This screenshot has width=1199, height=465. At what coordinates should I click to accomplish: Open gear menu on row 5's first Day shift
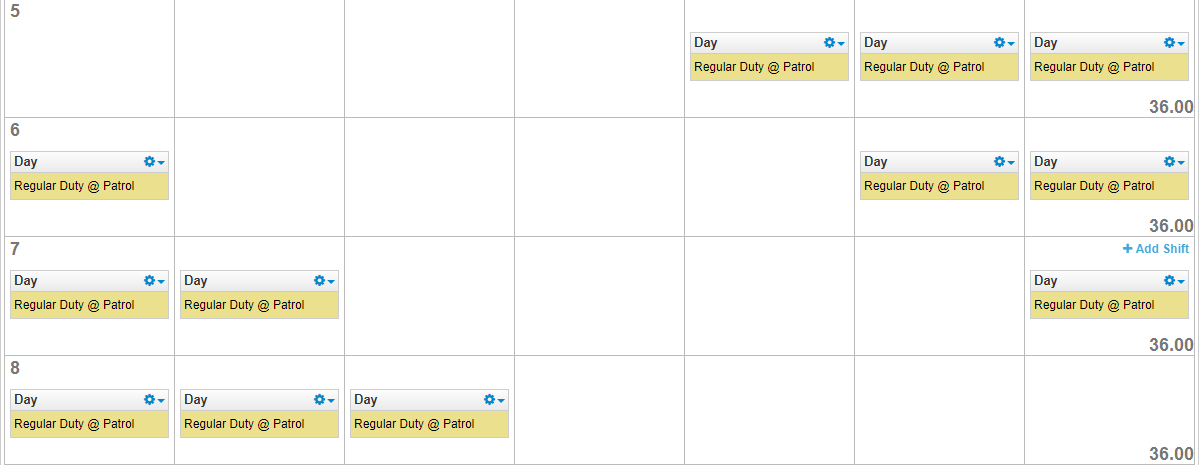829,43
